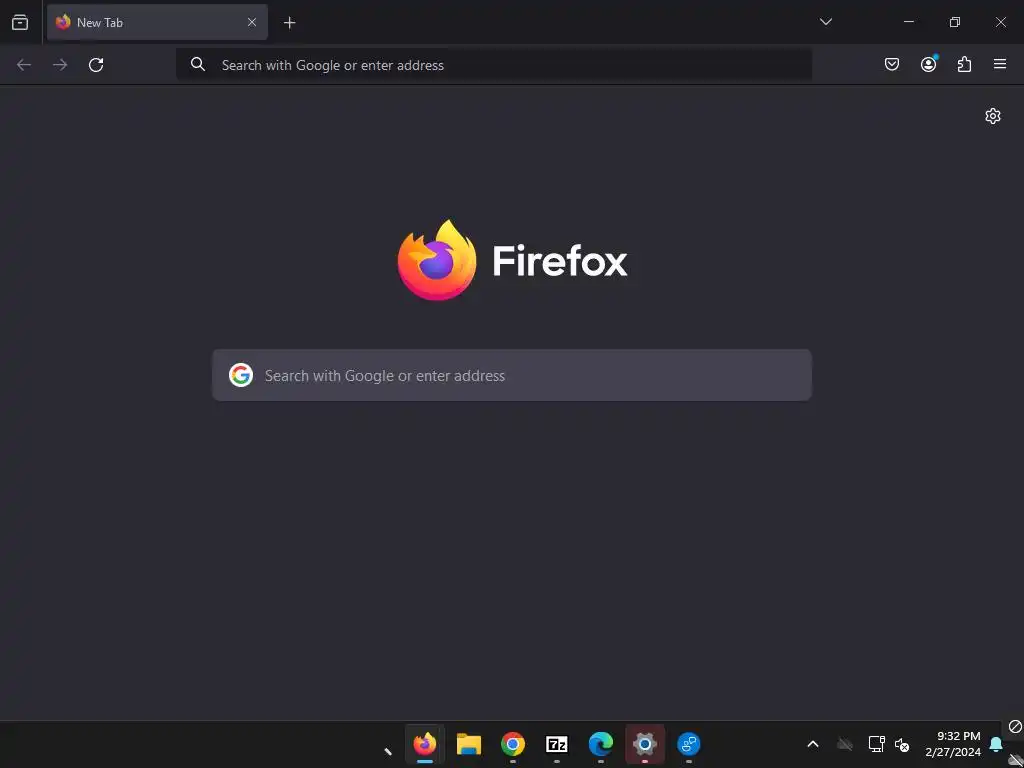Click the Google icon in search box
Screen dimensions: 1024x768
point(241,375)
